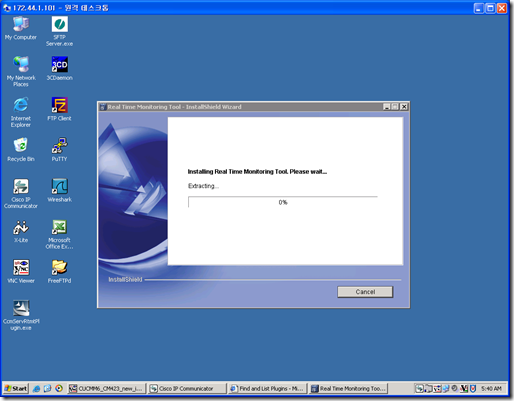Open My Computer desktop icon
This screenshot has height=401, width=514.
(x=21, y=28)
